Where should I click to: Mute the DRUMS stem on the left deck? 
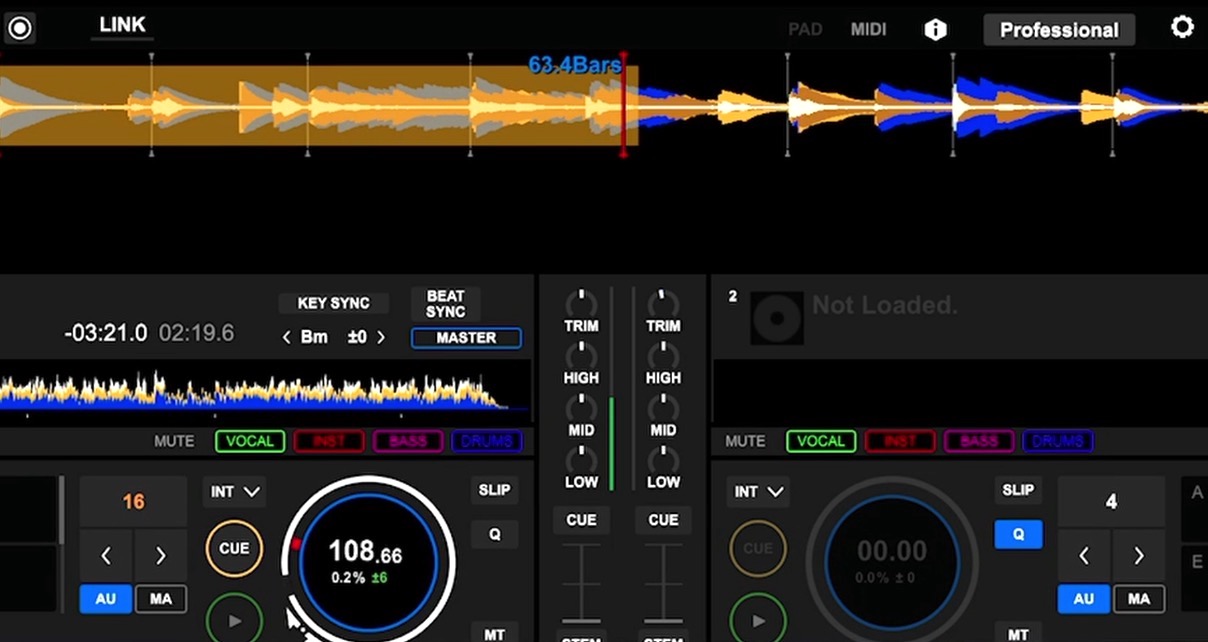(x=487, y=441)
